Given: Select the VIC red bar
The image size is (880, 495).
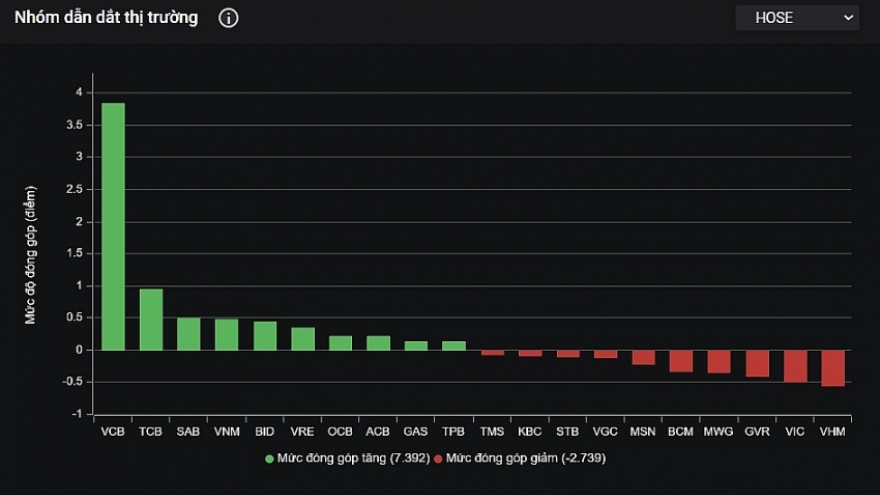Looking at the screenshot, I should click(795, 366).
